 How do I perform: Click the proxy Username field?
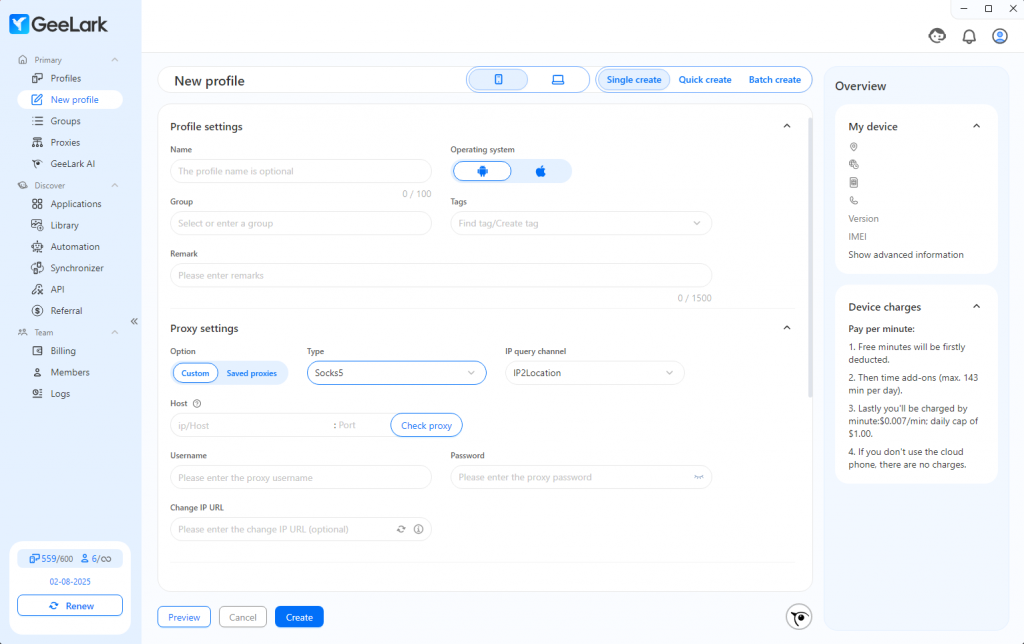[x=300, y=477]
